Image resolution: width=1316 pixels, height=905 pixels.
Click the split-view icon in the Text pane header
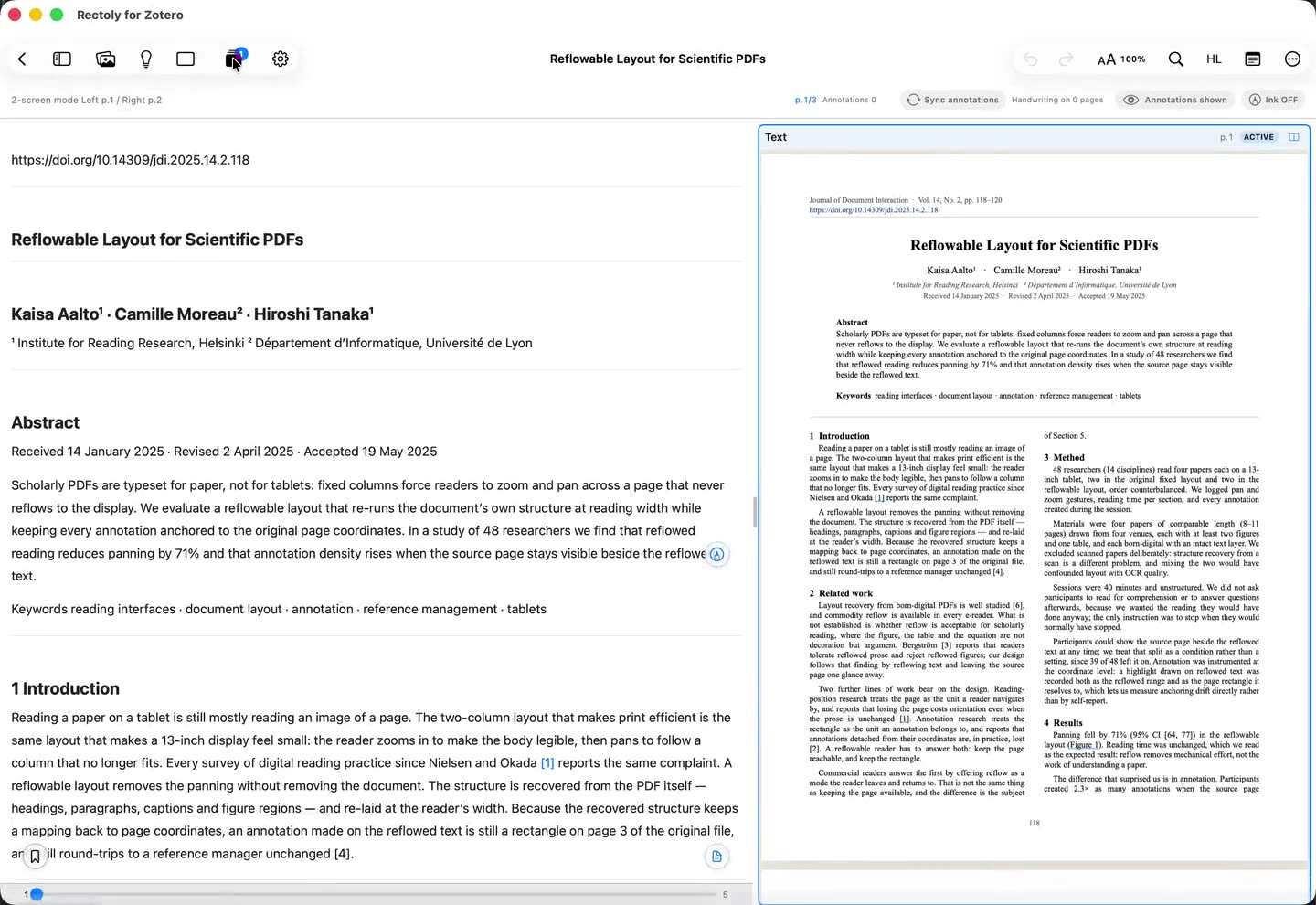click(x=1294, y=137)
